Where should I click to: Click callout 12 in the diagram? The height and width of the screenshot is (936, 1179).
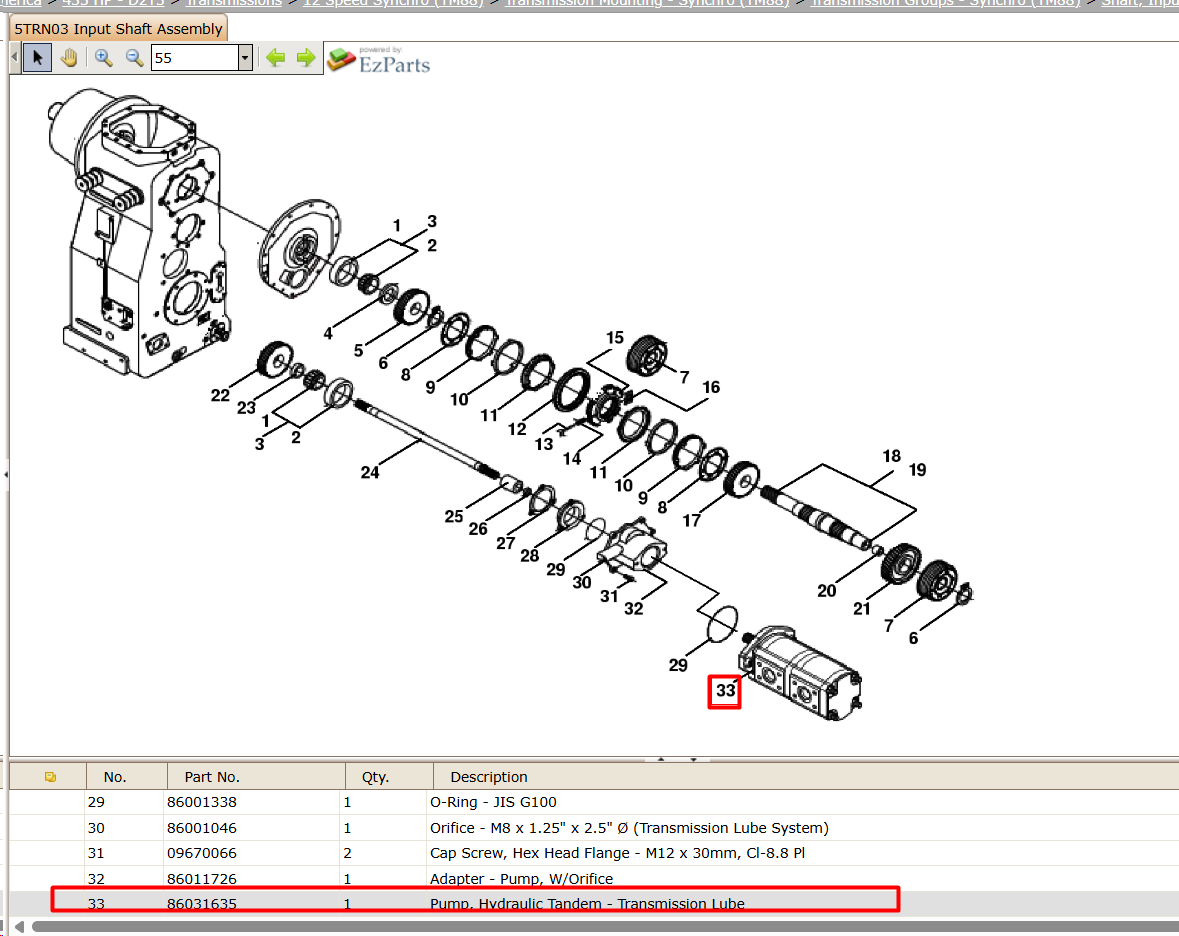(x=517, y=429)
